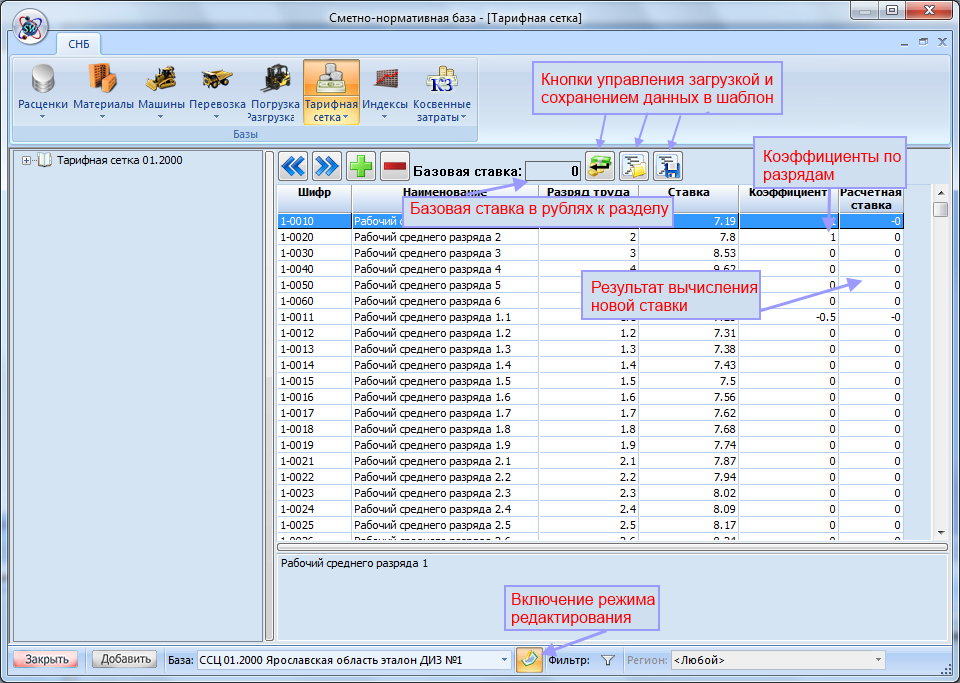Go to the next section with double right arrows

pyautogui.click(x=327, y=166)
